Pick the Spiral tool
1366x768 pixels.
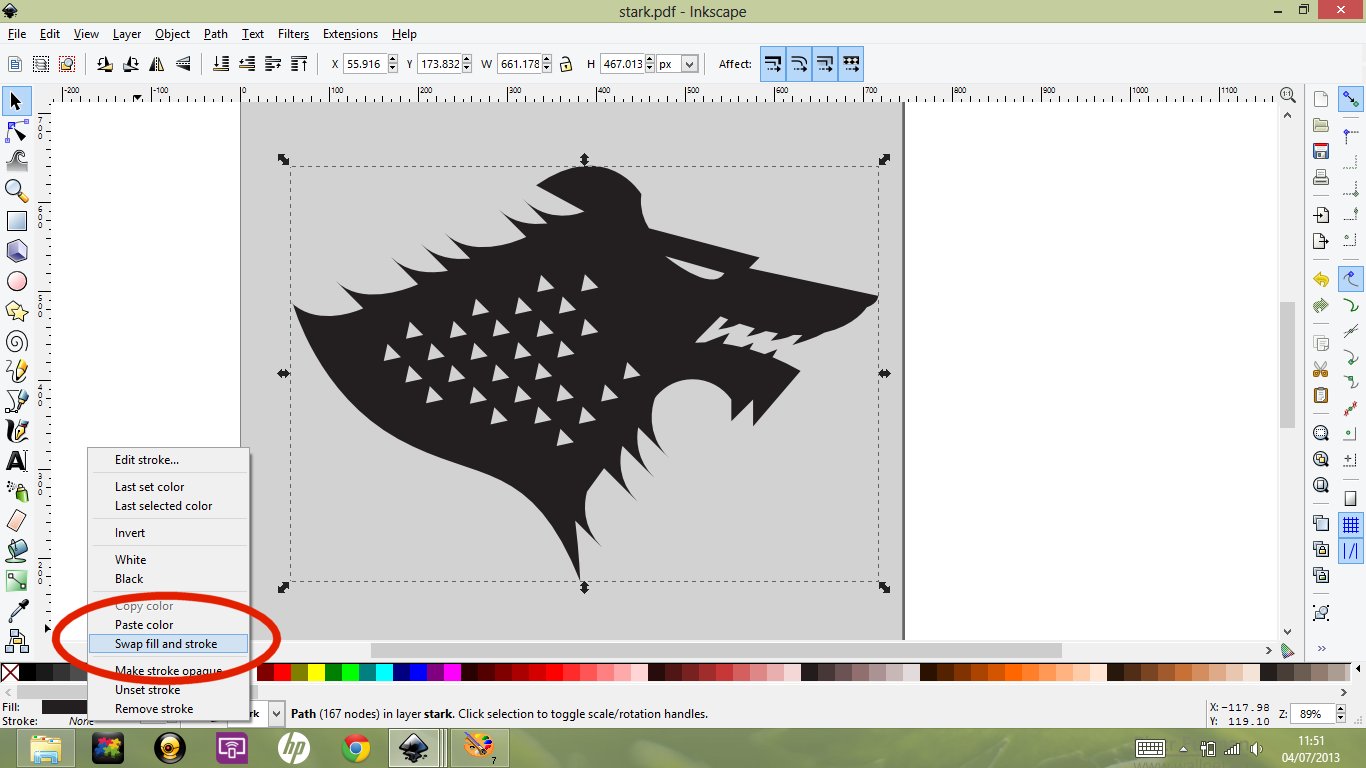point(16,341)
